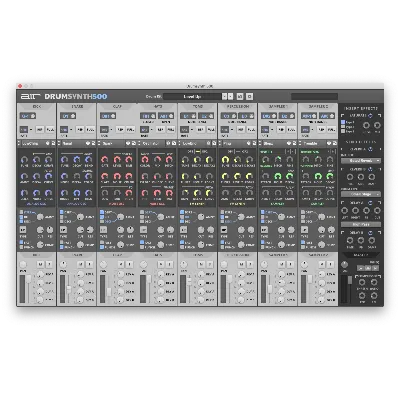Solo the Kick channel

click(49, 264)
